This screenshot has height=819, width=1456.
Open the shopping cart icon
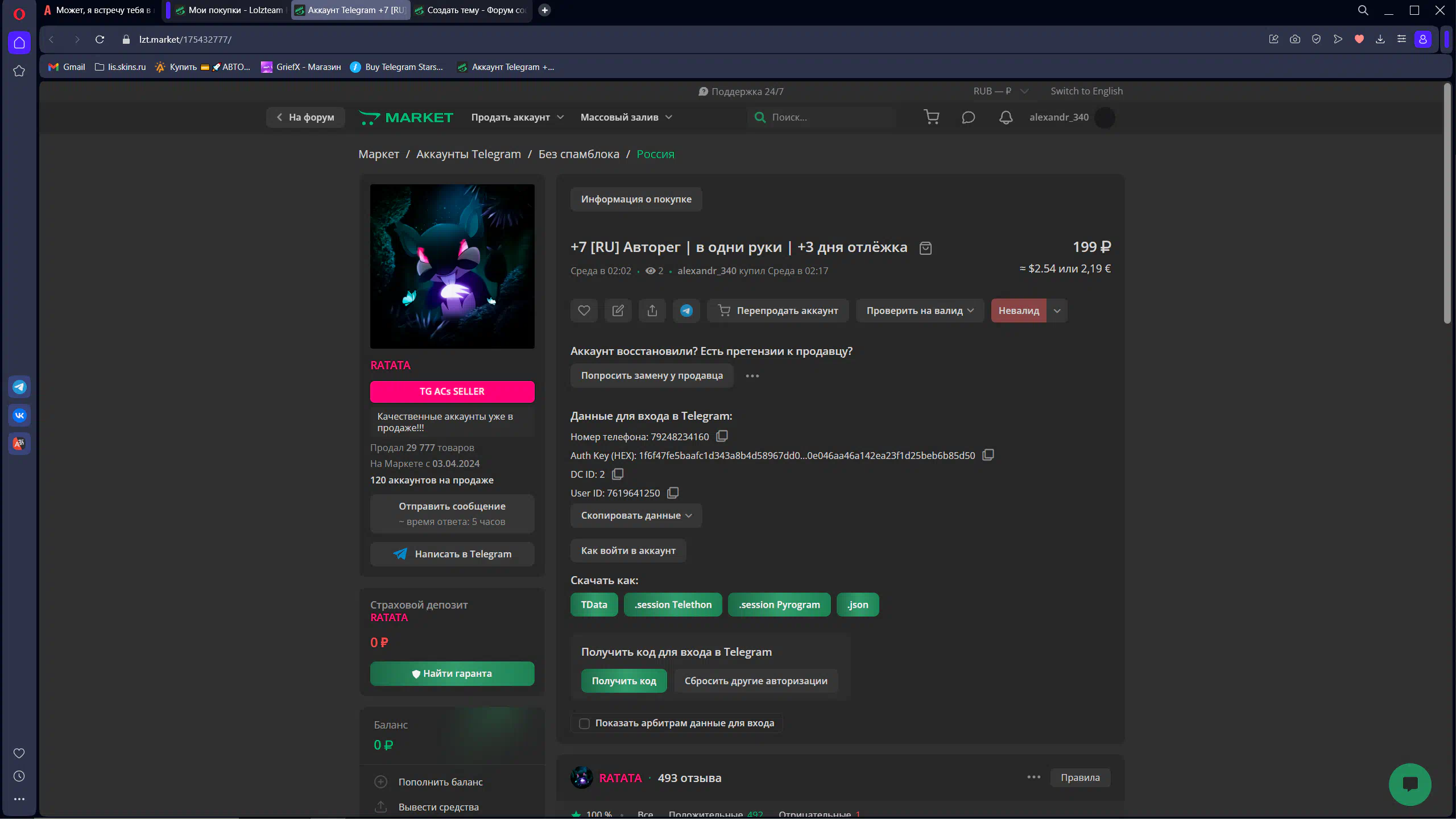(x=932, y=117)
